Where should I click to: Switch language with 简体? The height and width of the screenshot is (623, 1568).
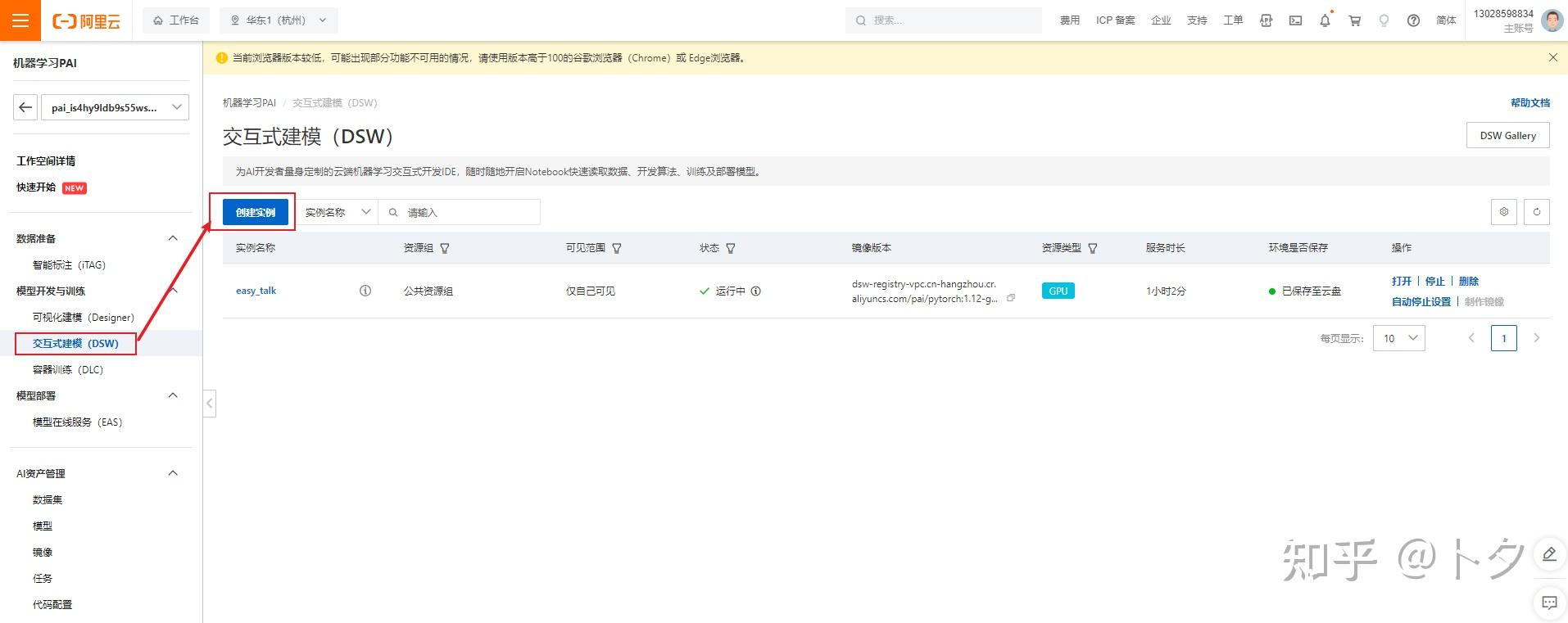point(1447,20)
